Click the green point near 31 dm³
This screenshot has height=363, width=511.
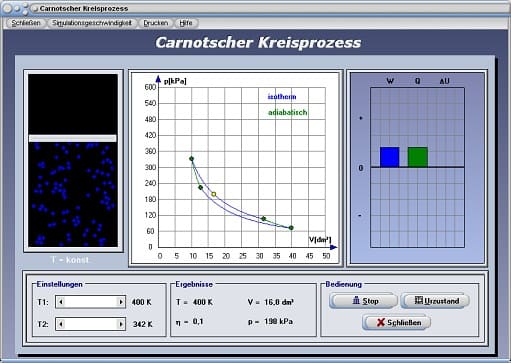(x=263, y=219)
